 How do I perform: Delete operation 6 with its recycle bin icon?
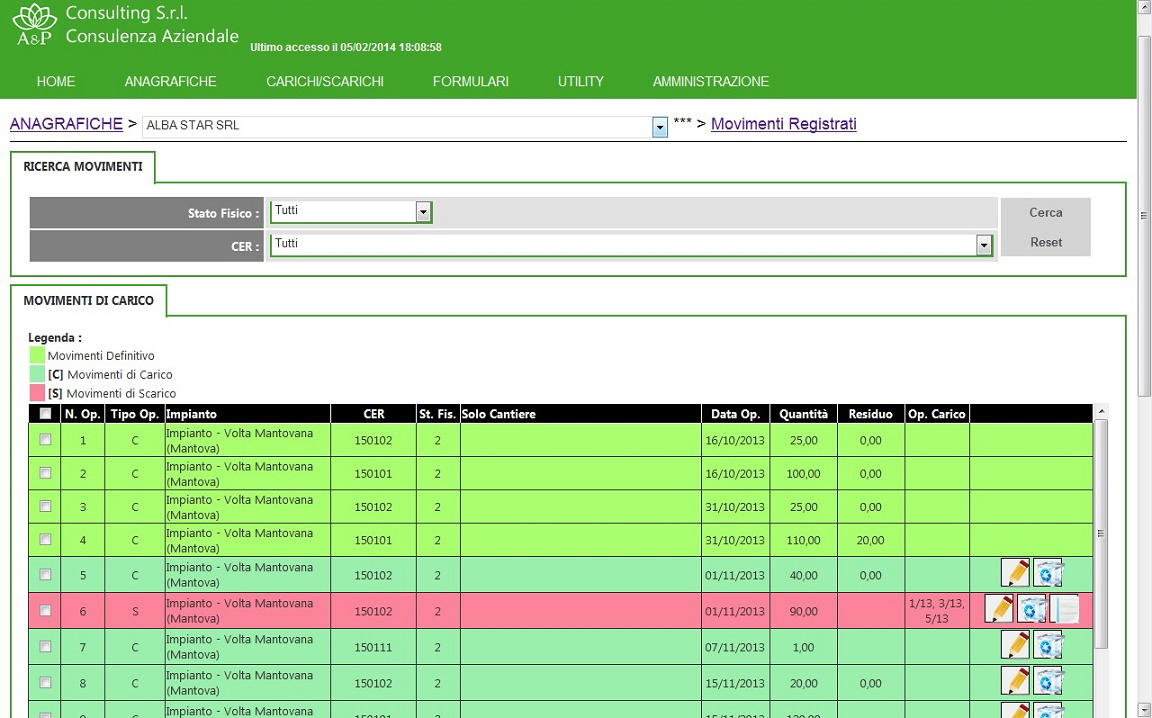click(x=1031, y=608)
